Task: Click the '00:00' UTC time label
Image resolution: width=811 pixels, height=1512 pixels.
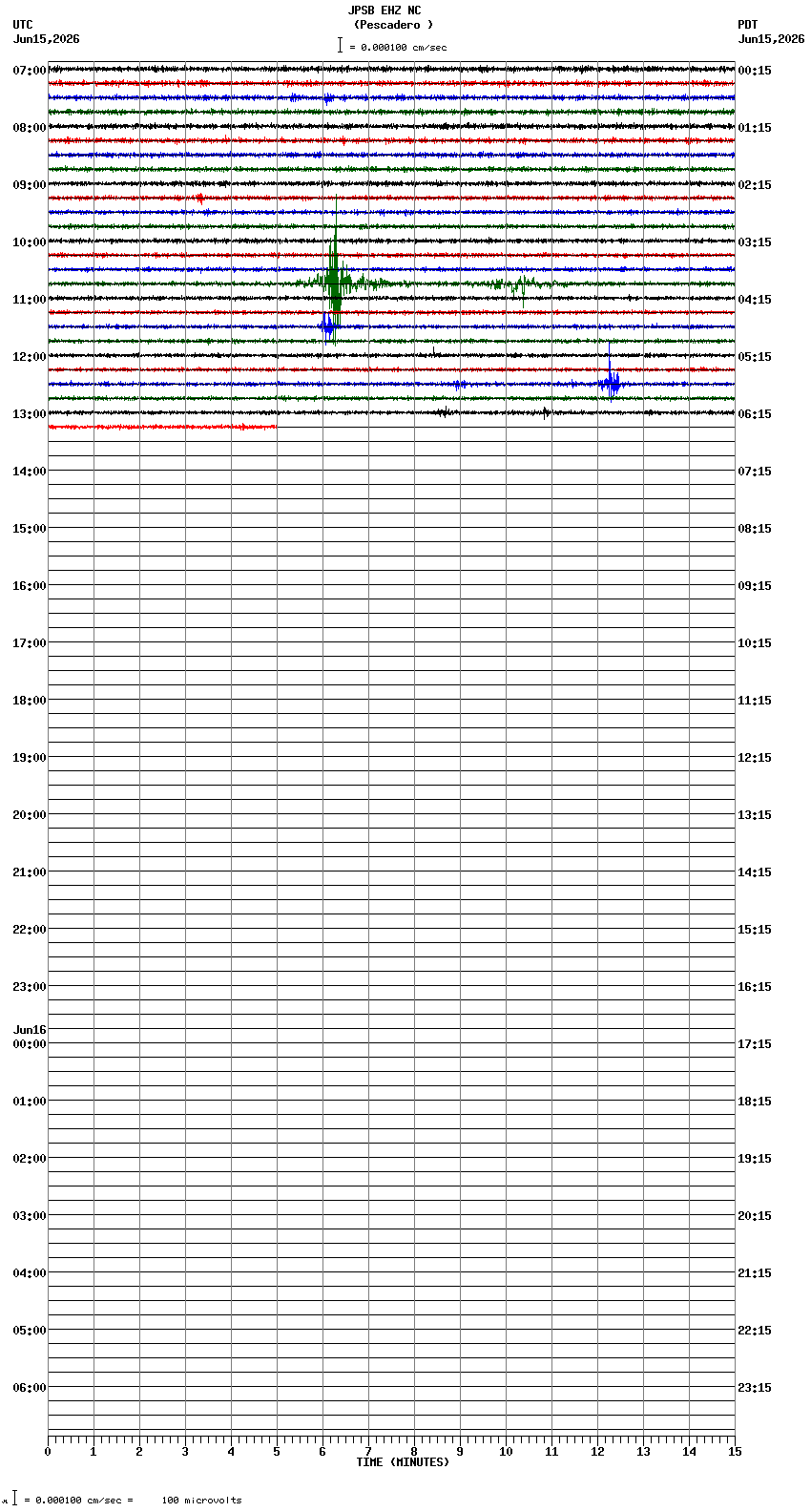Action: point(30,1044)
